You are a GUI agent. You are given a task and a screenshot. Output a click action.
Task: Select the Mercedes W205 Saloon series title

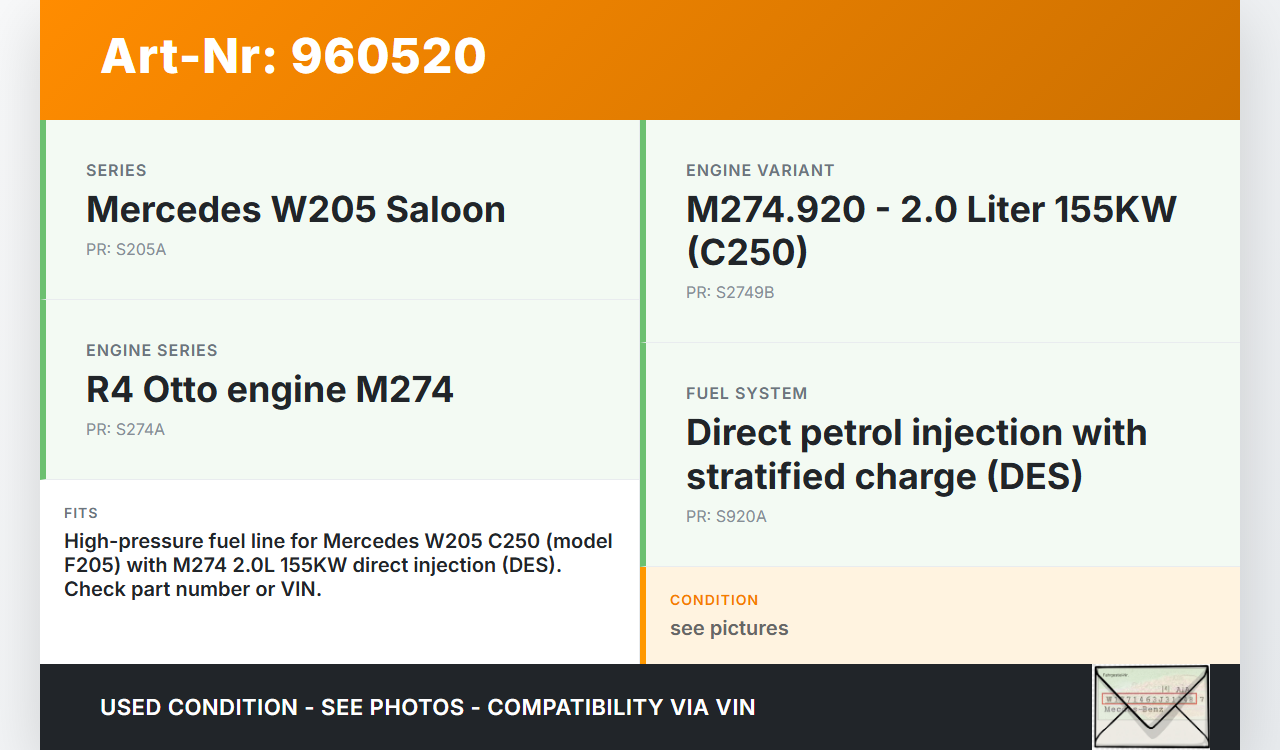295,209
